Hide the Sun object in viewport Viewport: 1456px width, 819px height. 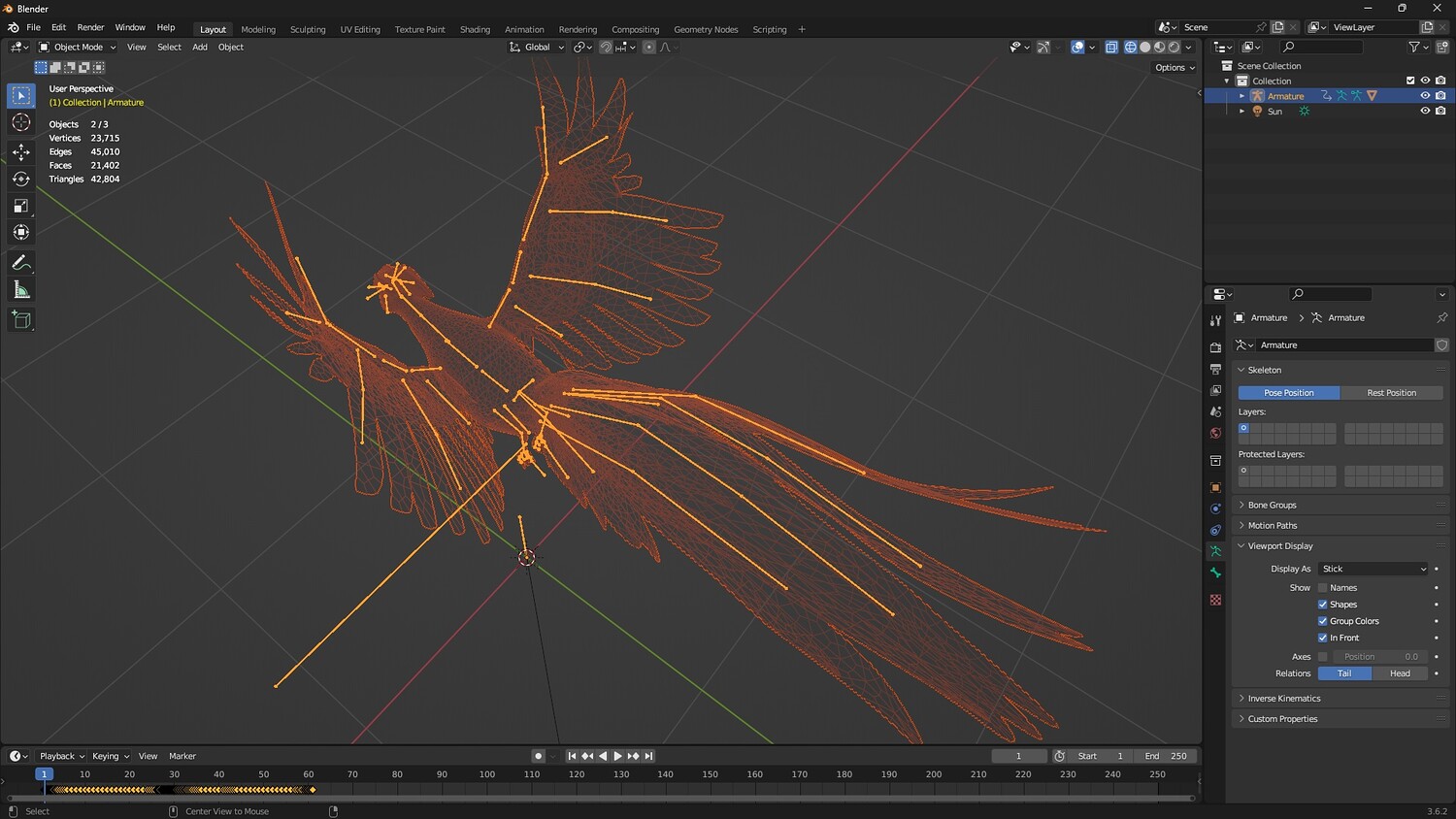click(1425, 111)
